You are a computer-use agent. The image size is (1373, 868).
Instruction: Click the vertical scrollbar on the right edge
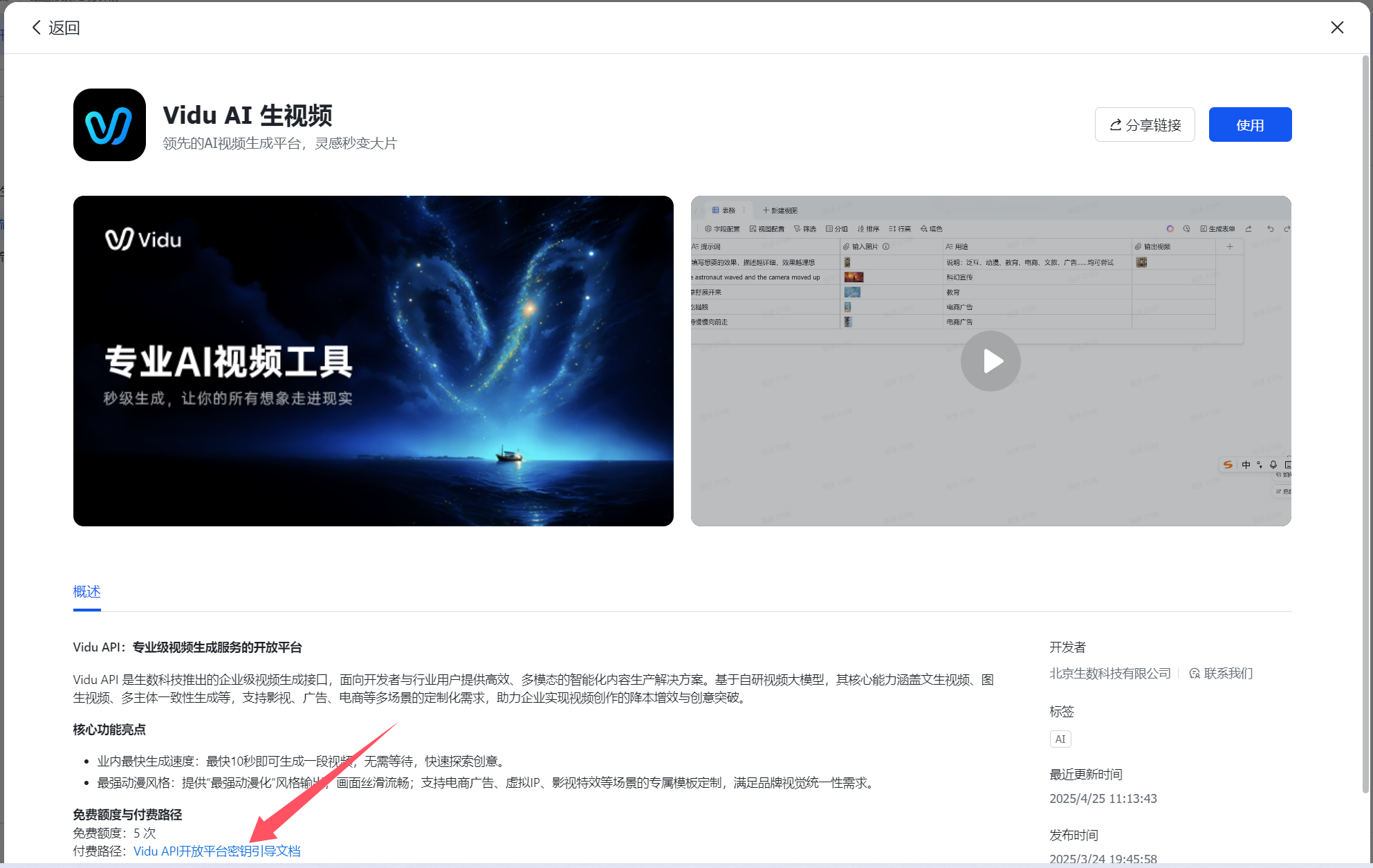(x=1365, y=415)
